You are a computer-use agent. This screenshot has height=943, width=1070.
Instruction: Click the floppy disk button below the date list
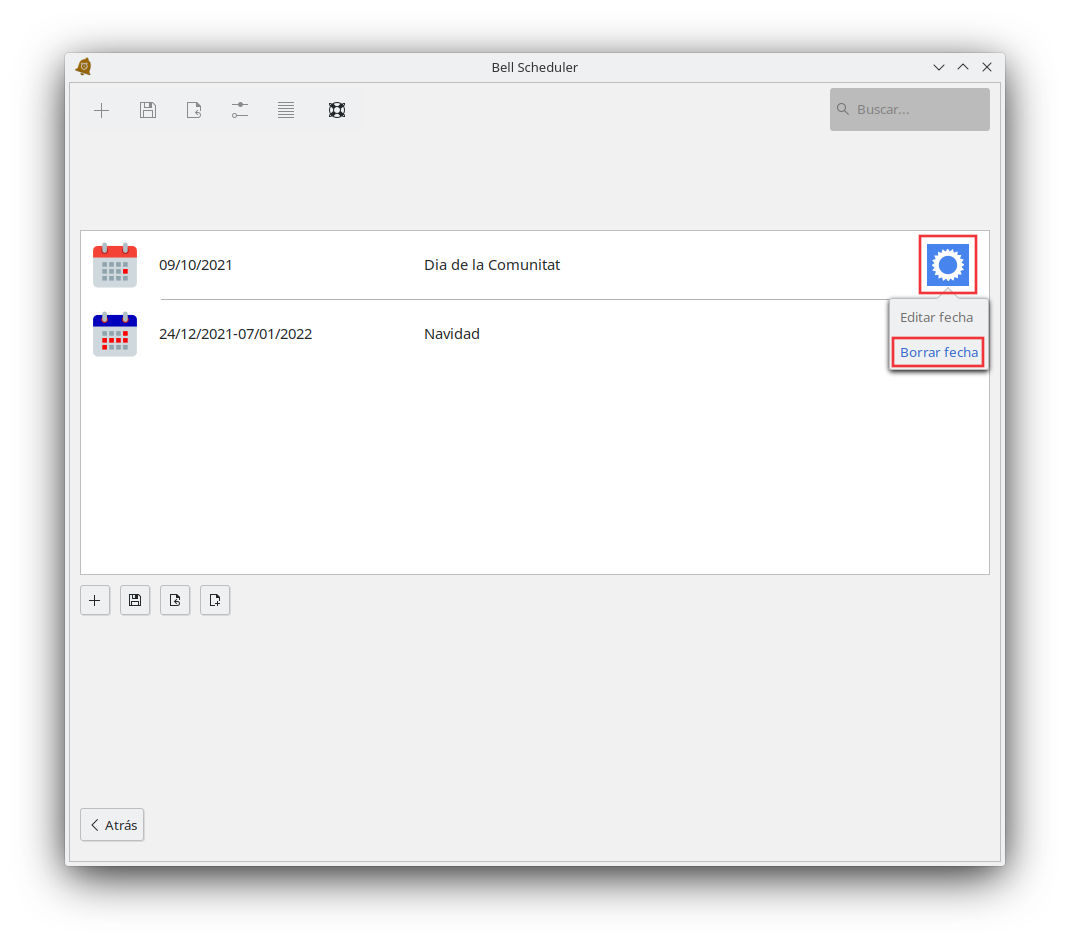[135, 600]
